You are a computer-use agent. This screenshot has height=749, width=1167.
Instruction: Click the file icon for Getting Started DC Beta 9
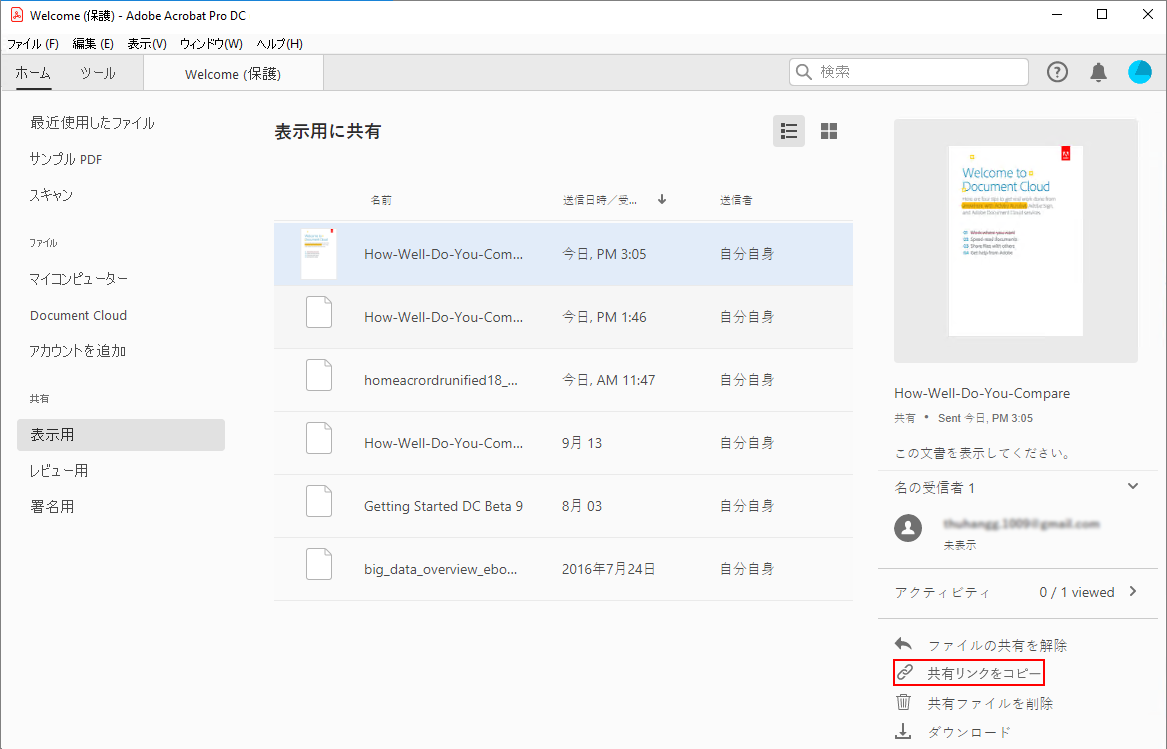click(x=319, y=501)
